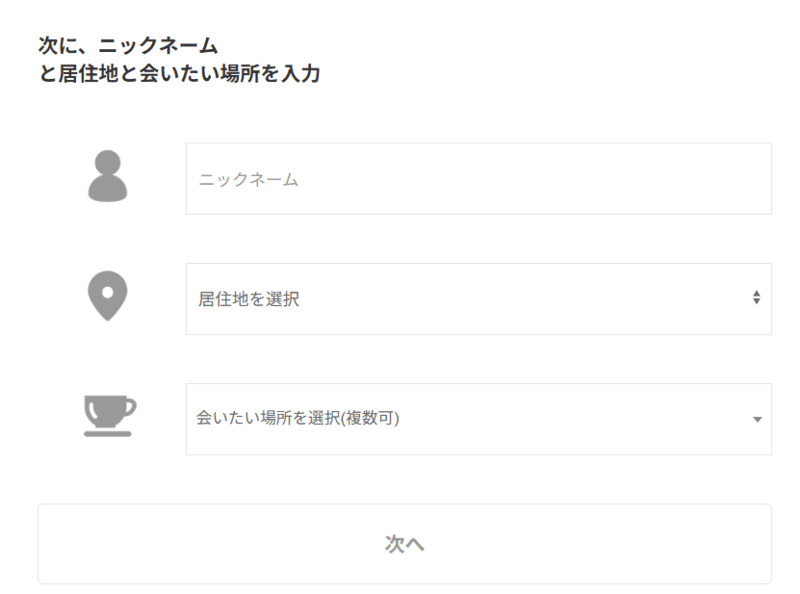Expand residence list via its arrow stepper
This screenshot has width=800, height=594.
(757, 297)
